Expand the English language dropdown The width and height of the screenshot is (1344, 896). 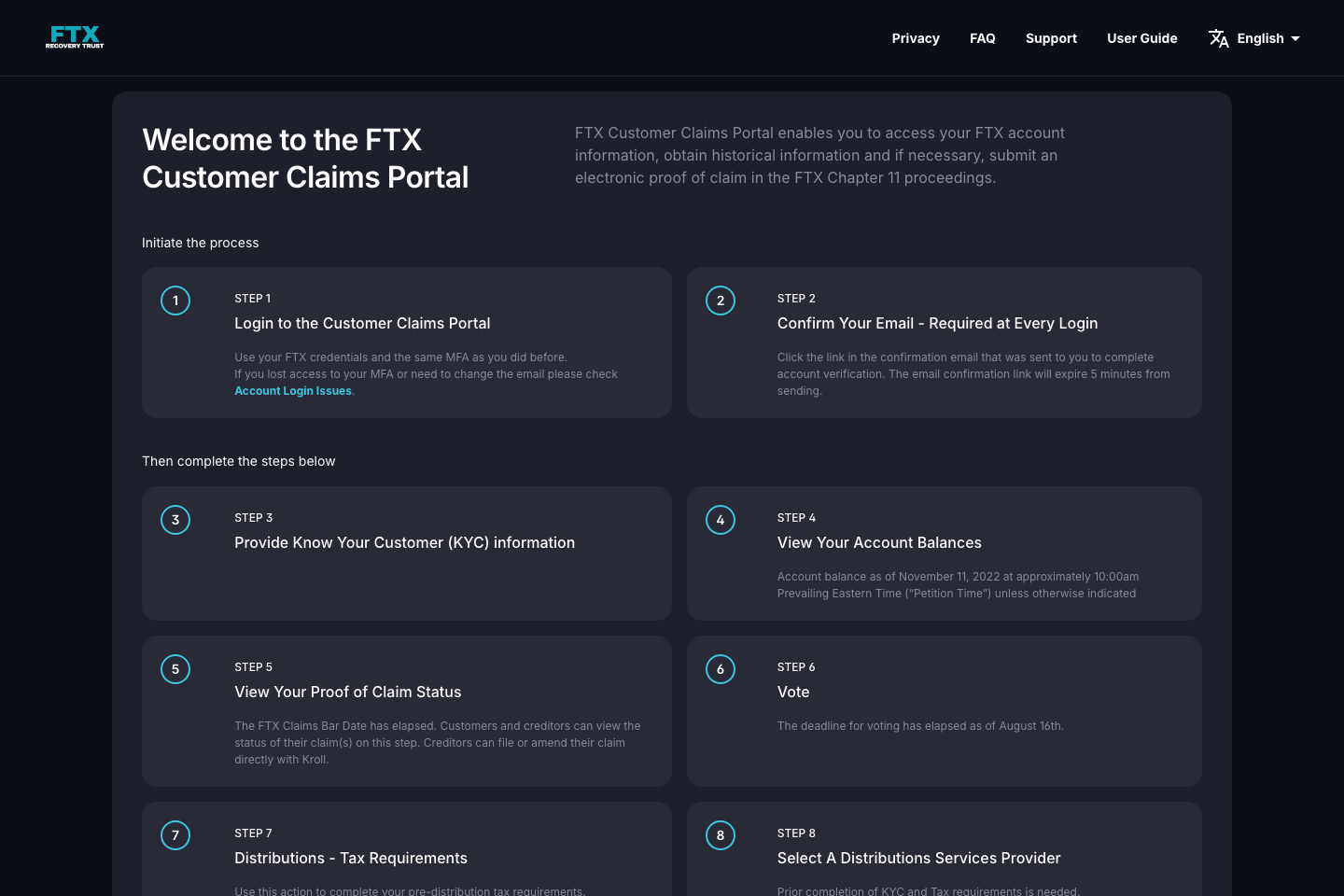(1266, 38)
